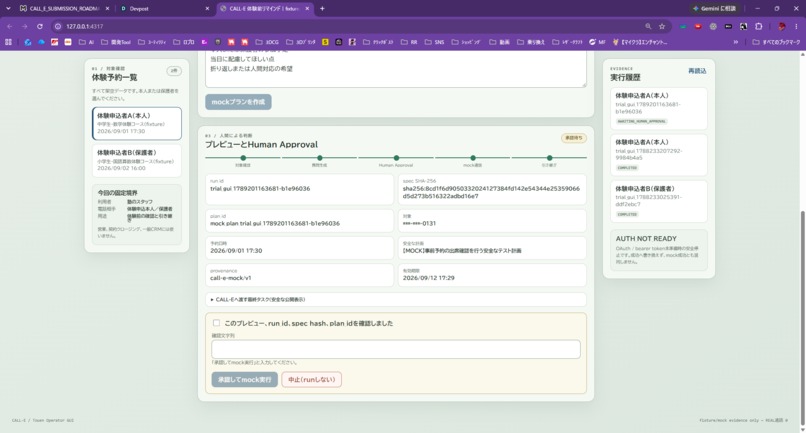
Task: Click the 承認してmock実行 button
Action: (245, 380)
